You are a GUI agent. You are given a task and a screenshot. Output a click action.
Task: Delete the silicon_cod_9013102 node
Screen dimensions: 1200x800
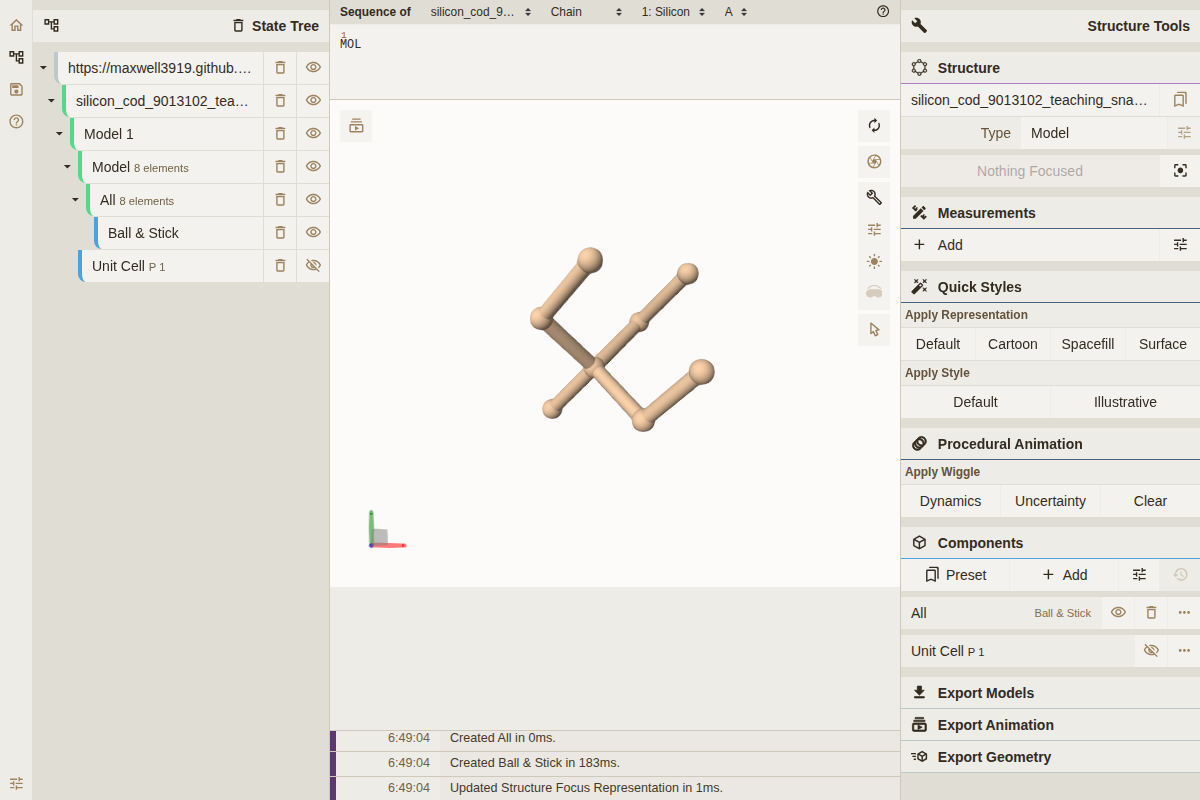(280, 100)
